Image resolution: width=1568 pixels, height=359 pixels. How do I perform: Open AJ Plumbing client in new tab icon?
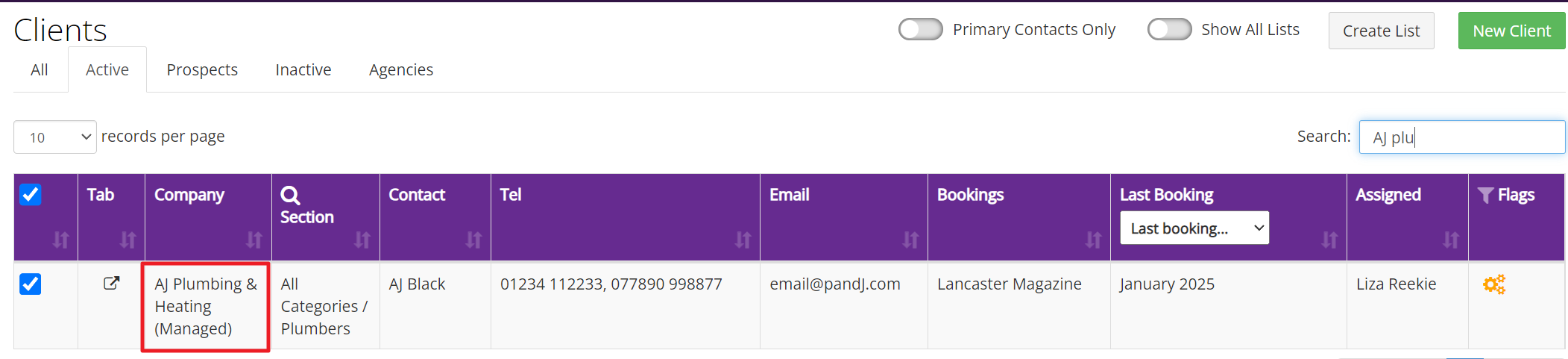(x=111, y=283)
